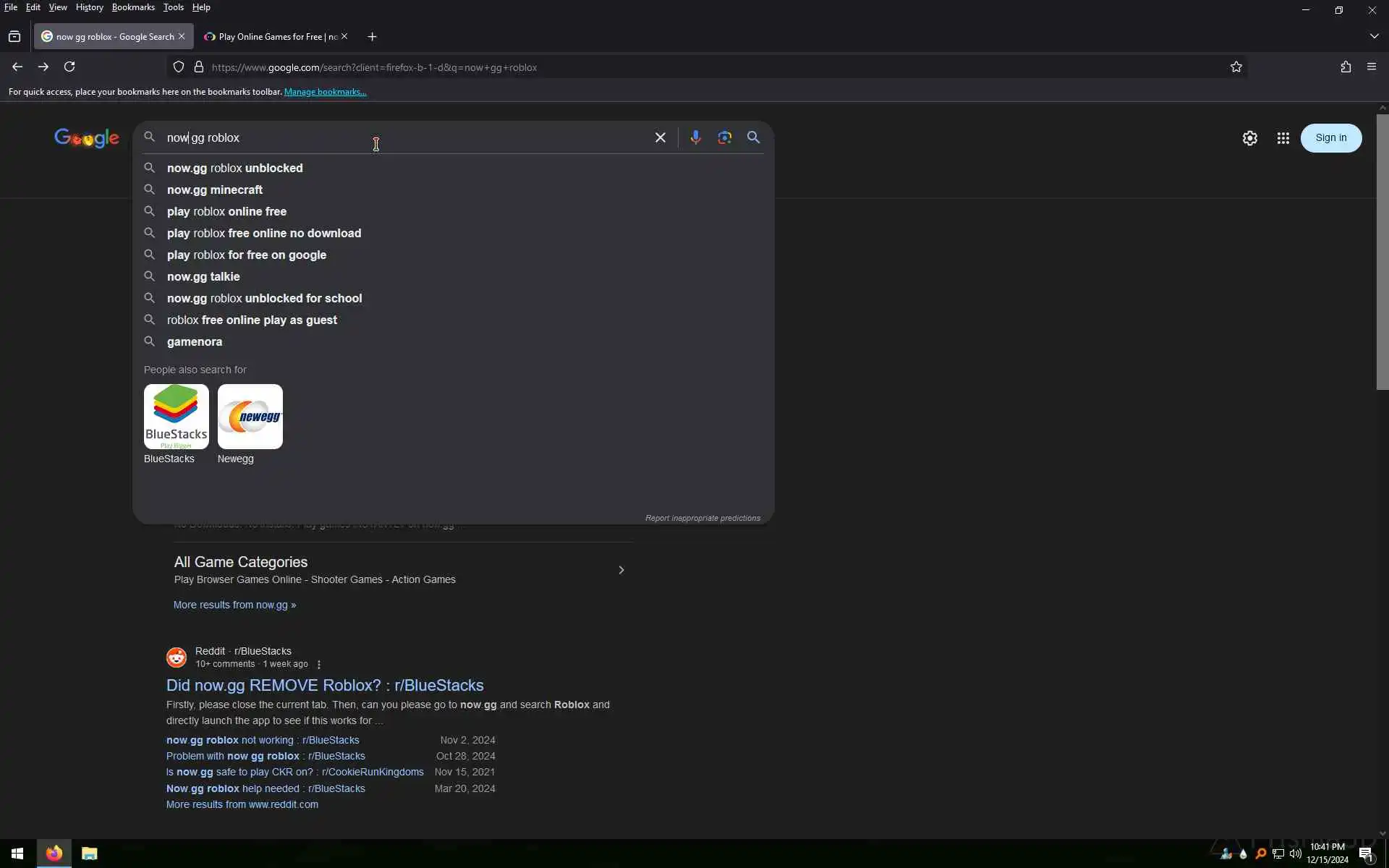Viewport: 1389px width, 868px height.
Task: Open the Bookmarks menu
Action: [133, 7]
